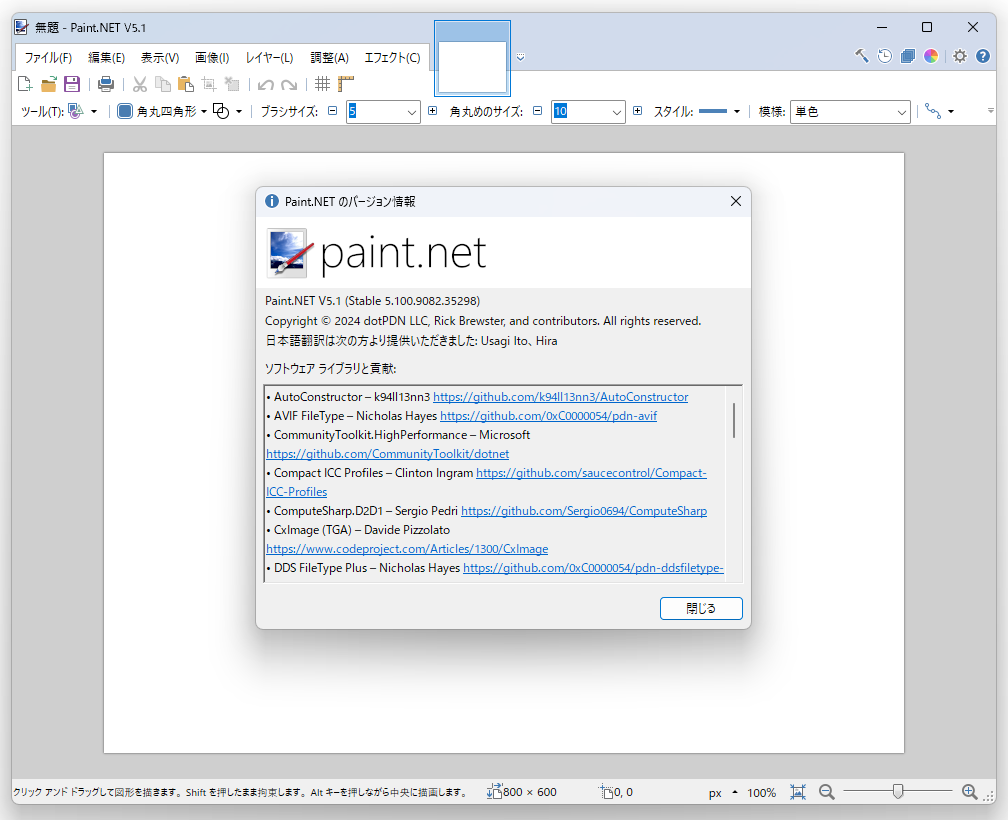Open the Colors wheel icon in the title bar
Viewport: 1008px width, 820px height.
click(x=931, y=56)
